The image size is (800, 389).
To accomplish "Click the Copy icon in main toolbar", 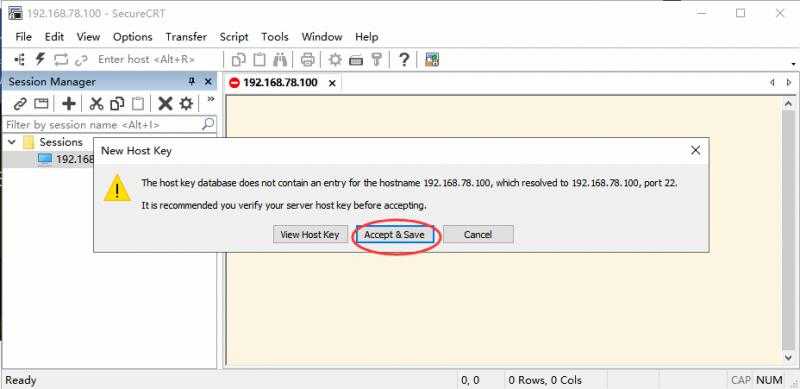I will (x=238, y=60).
